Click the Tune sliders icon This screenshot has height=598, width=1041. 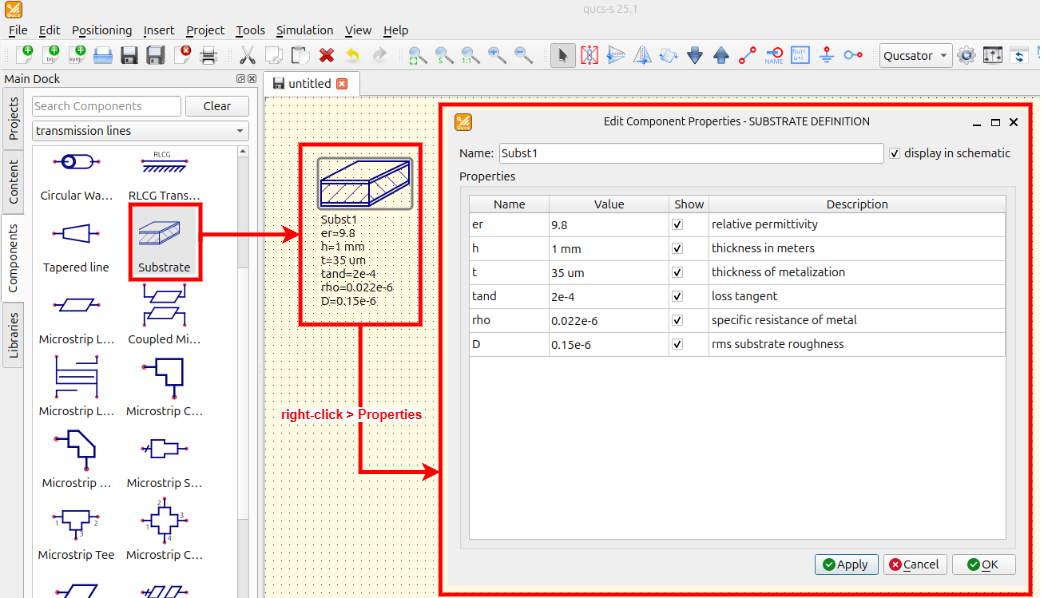click(x=993, y=56)
